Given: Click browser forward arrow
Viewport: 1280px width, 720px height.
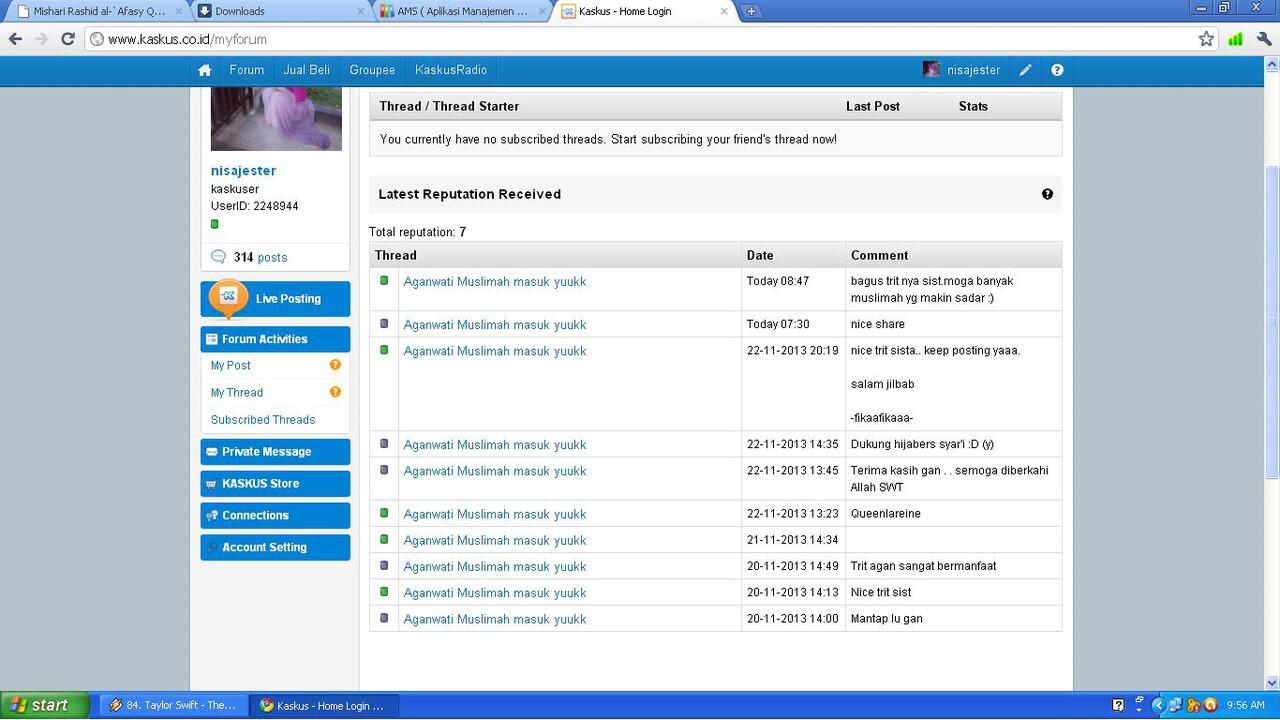Looking at the screenshot, I should click(41, 39).
